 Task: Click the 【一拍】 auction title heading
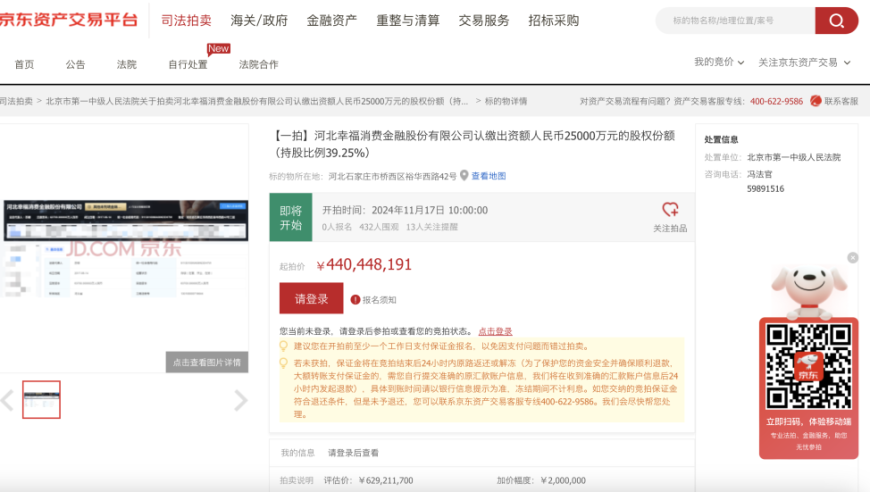pyautogui.click(x=473, y=144)
